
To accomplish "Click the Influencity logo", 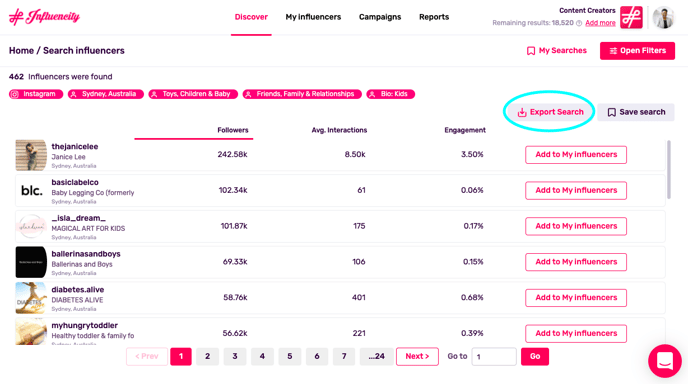I will (44, 17).
